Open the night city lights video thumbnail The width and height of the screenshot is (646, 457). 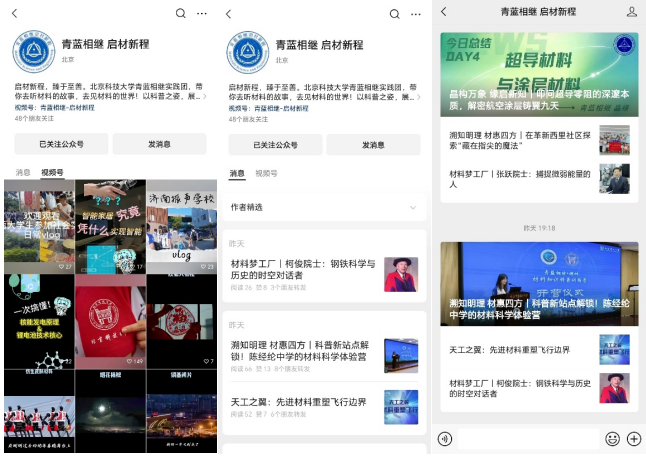[x=182, y=411]
